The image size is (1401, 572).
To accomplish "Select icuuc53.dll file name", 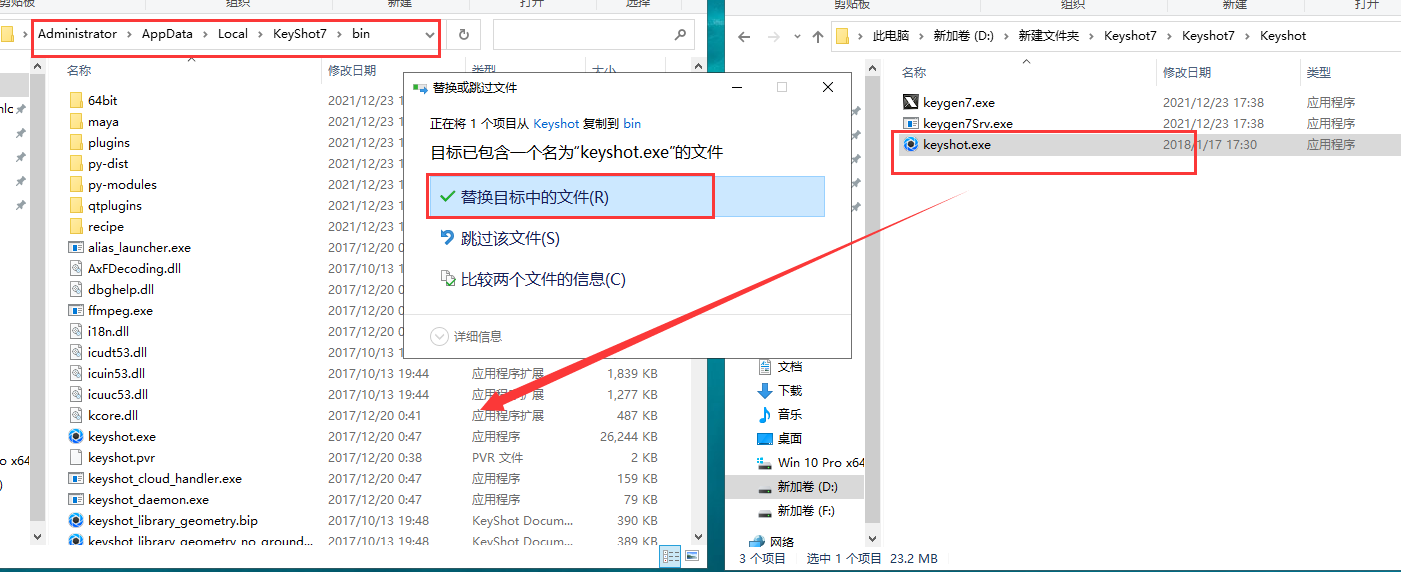I will coord(118,394).
